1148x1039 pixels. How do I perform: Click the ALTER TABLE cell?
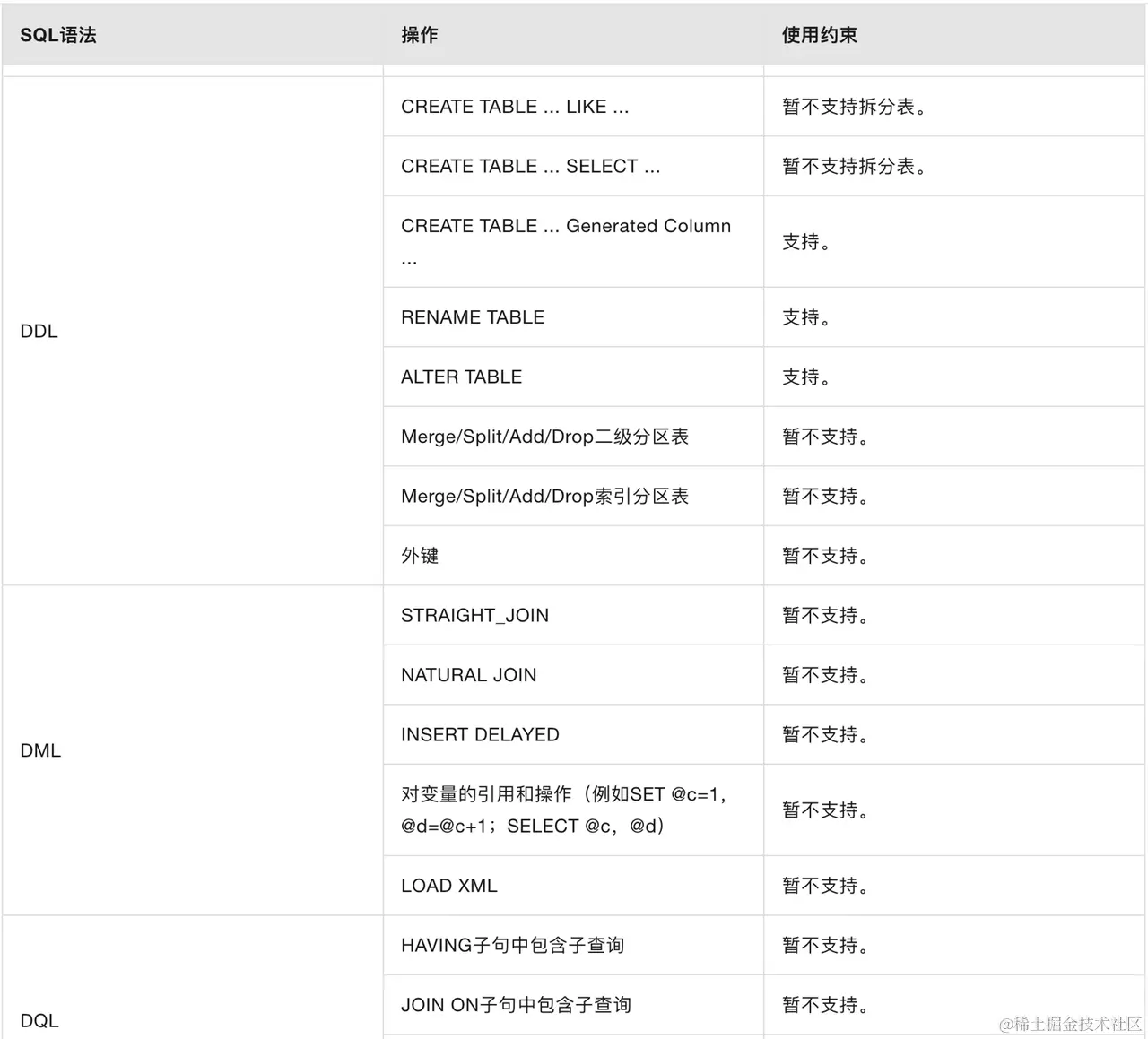coord(461,377)
